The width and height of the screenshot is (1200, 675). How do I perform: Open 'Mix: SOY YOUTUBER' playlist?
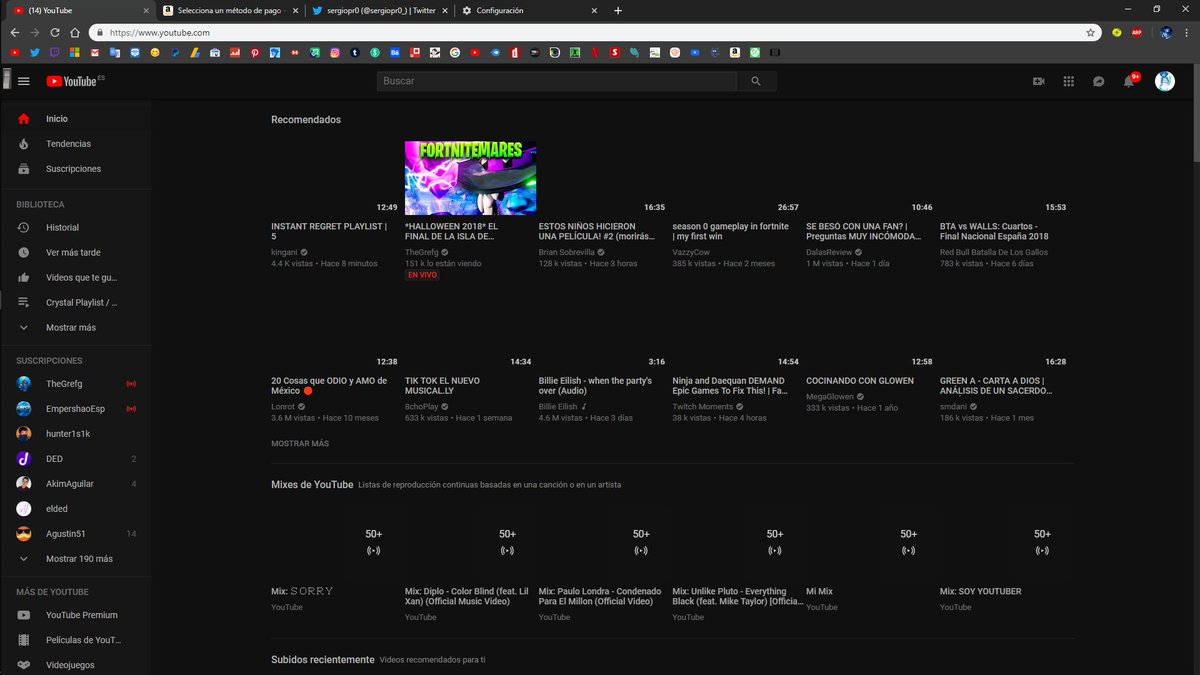[x=981, y=591]
